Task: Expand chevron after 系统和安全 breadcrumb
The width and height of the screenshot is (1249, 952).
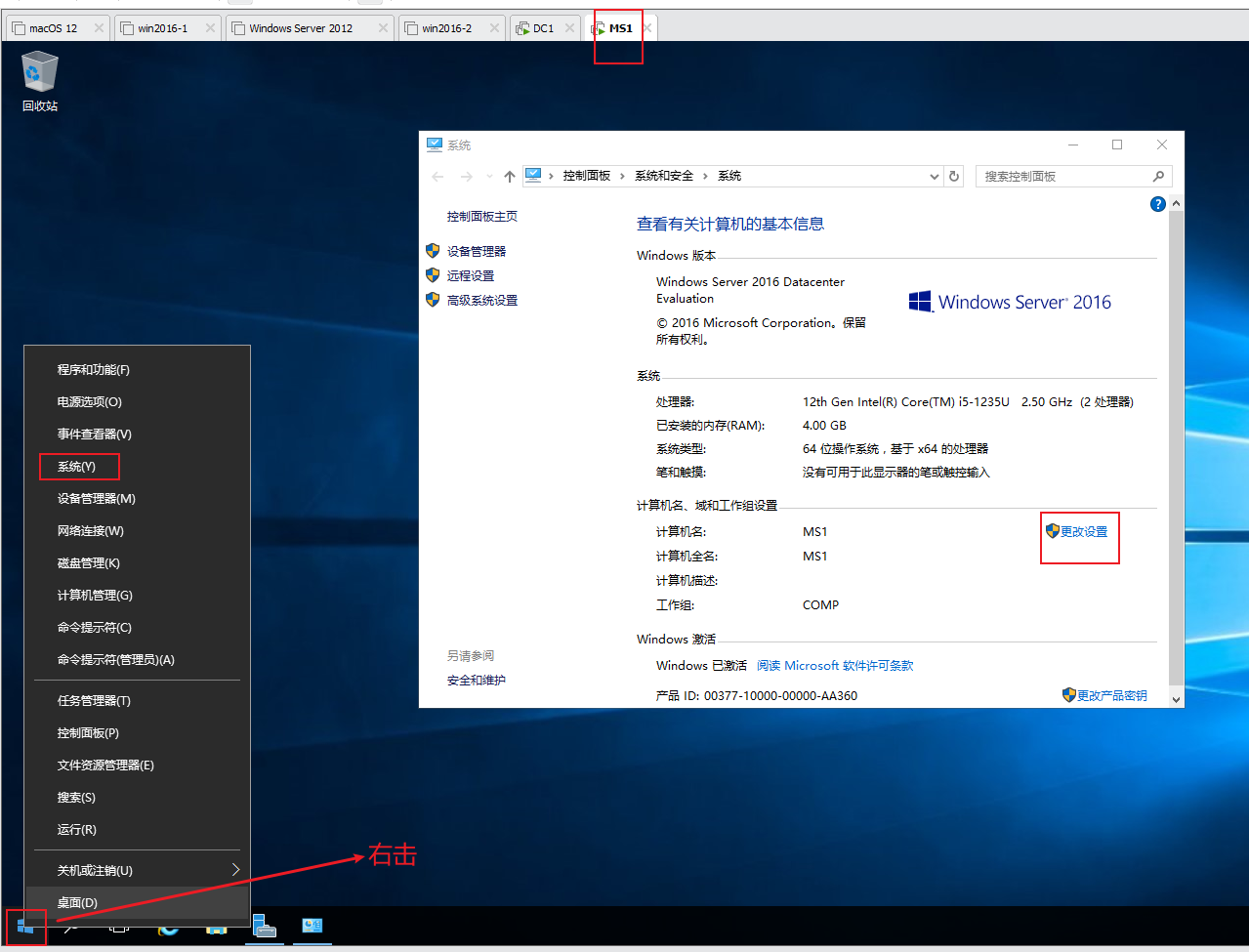Action: 705,176
